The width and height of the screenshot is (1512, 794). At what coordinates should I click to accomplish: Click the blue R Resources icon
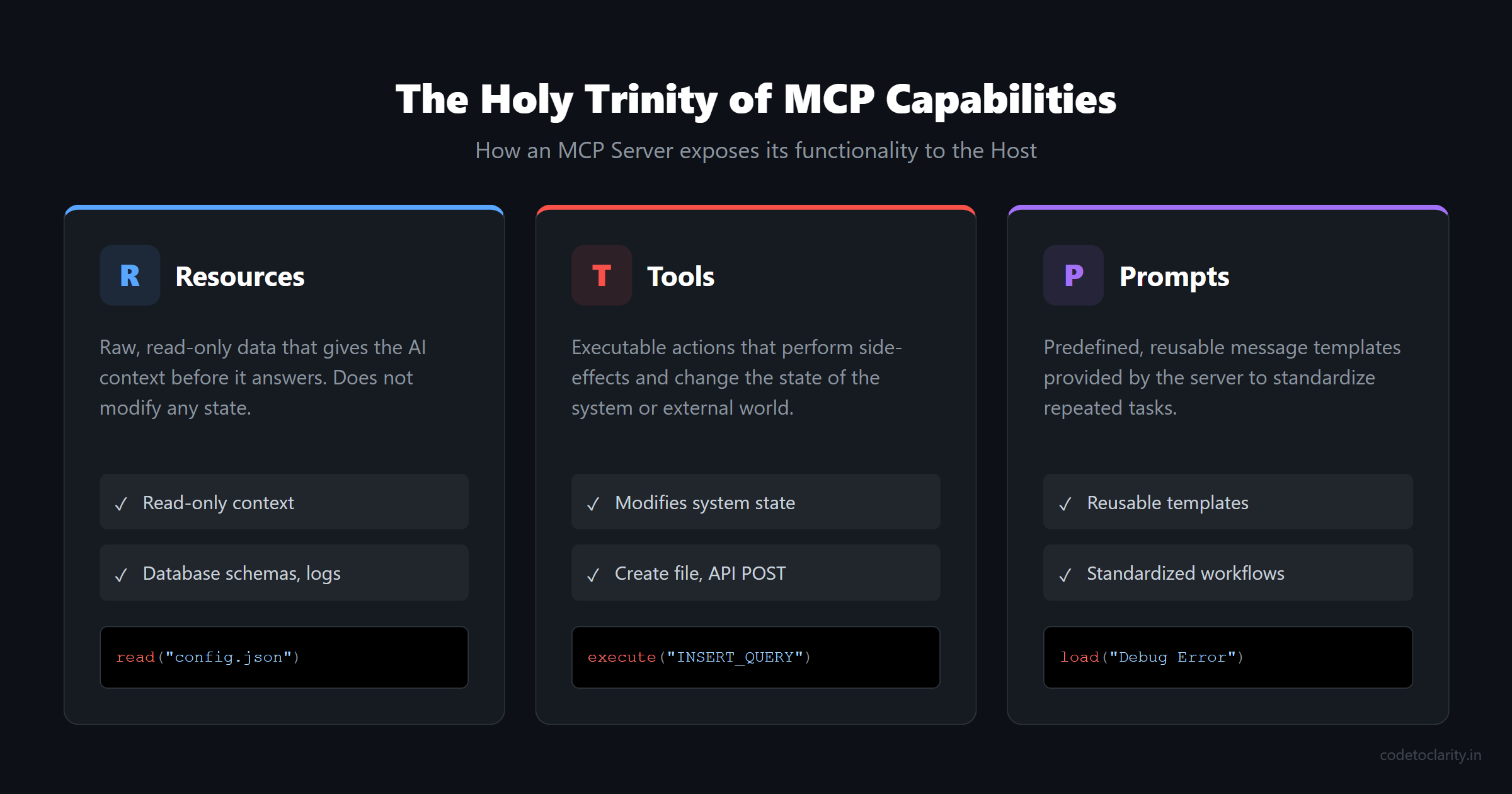[x=130, y=275]
